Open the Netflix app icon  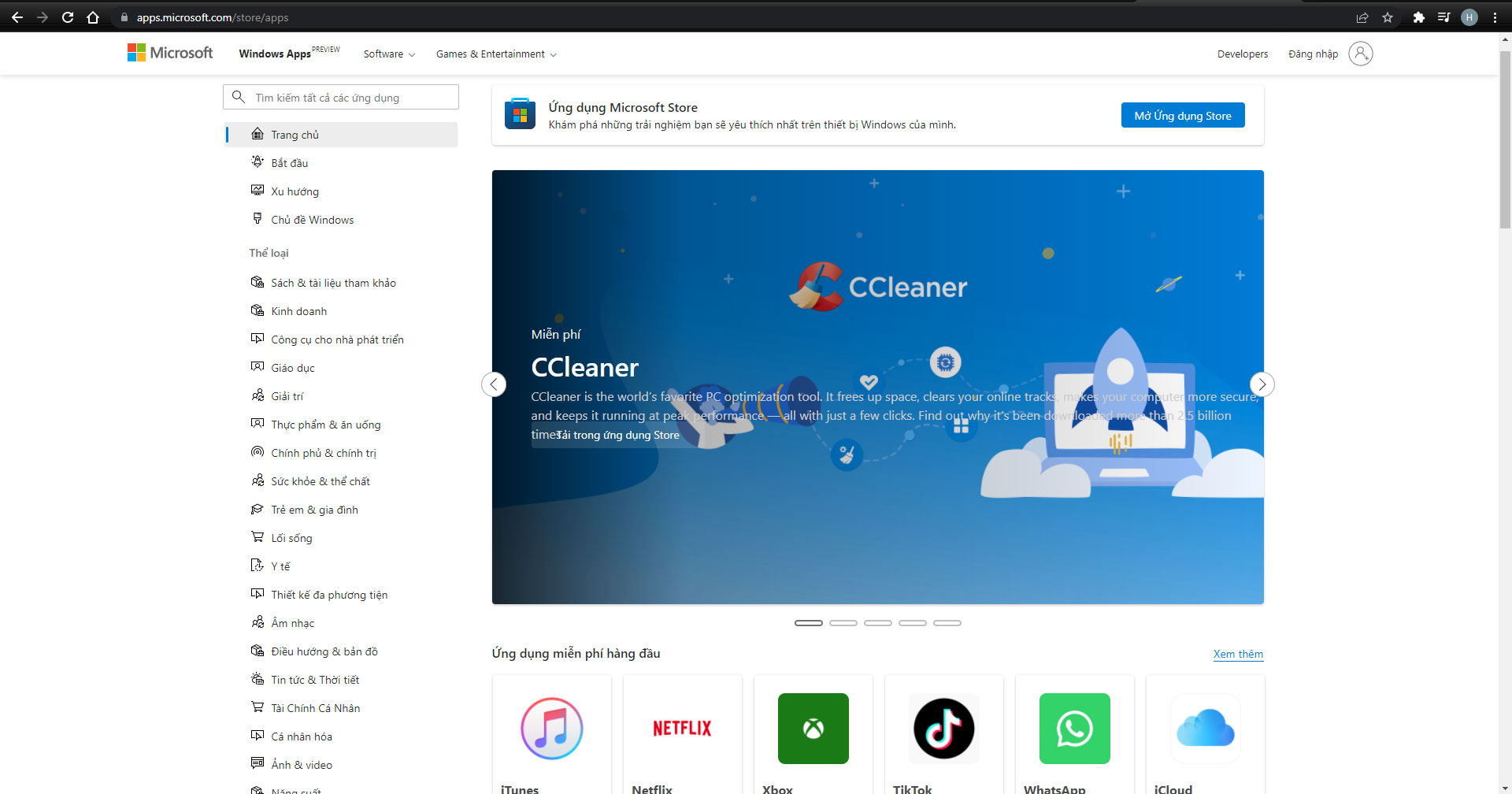(682, 728)
